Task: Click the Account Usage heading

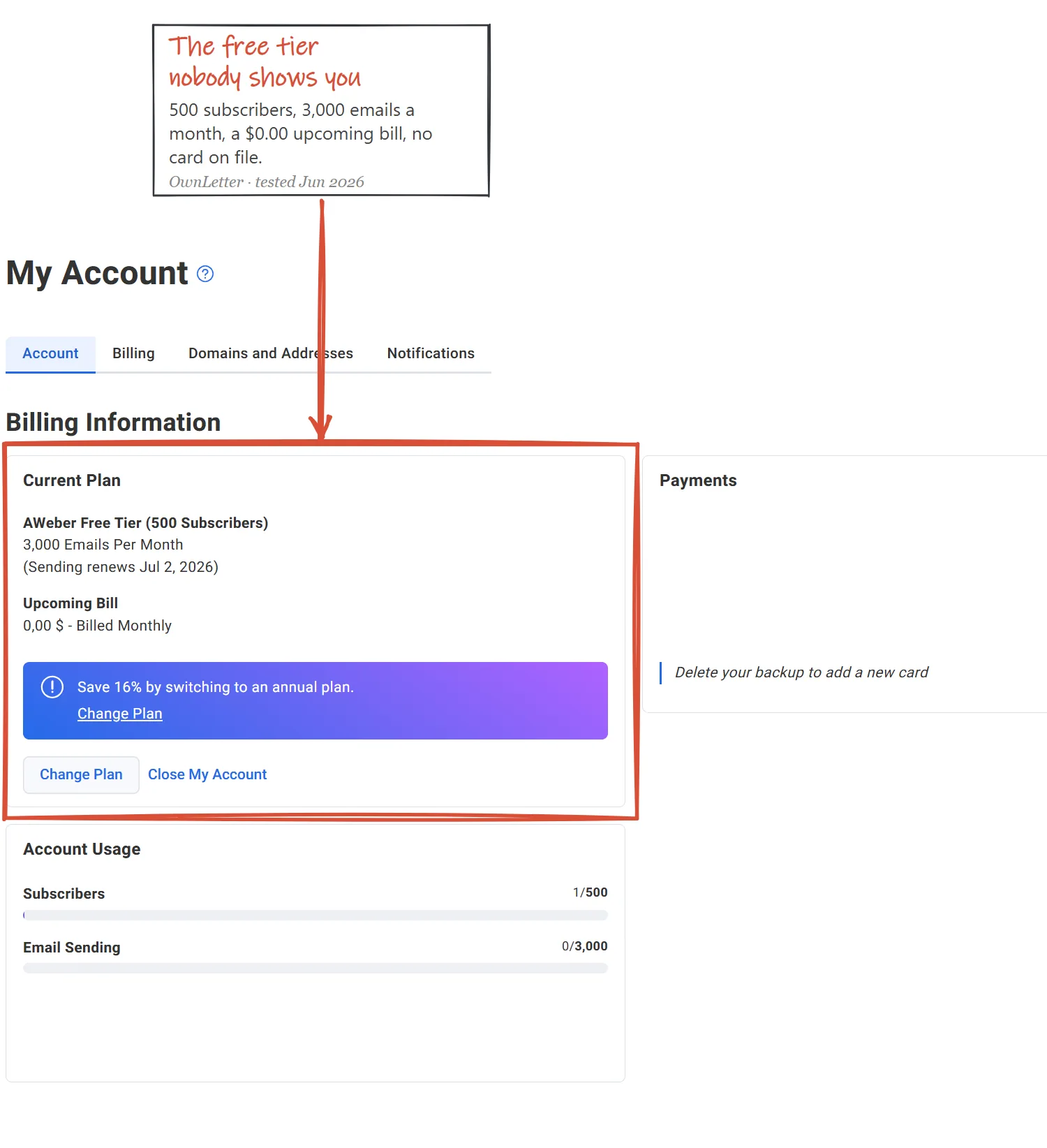Action: (x=82, y=849)
